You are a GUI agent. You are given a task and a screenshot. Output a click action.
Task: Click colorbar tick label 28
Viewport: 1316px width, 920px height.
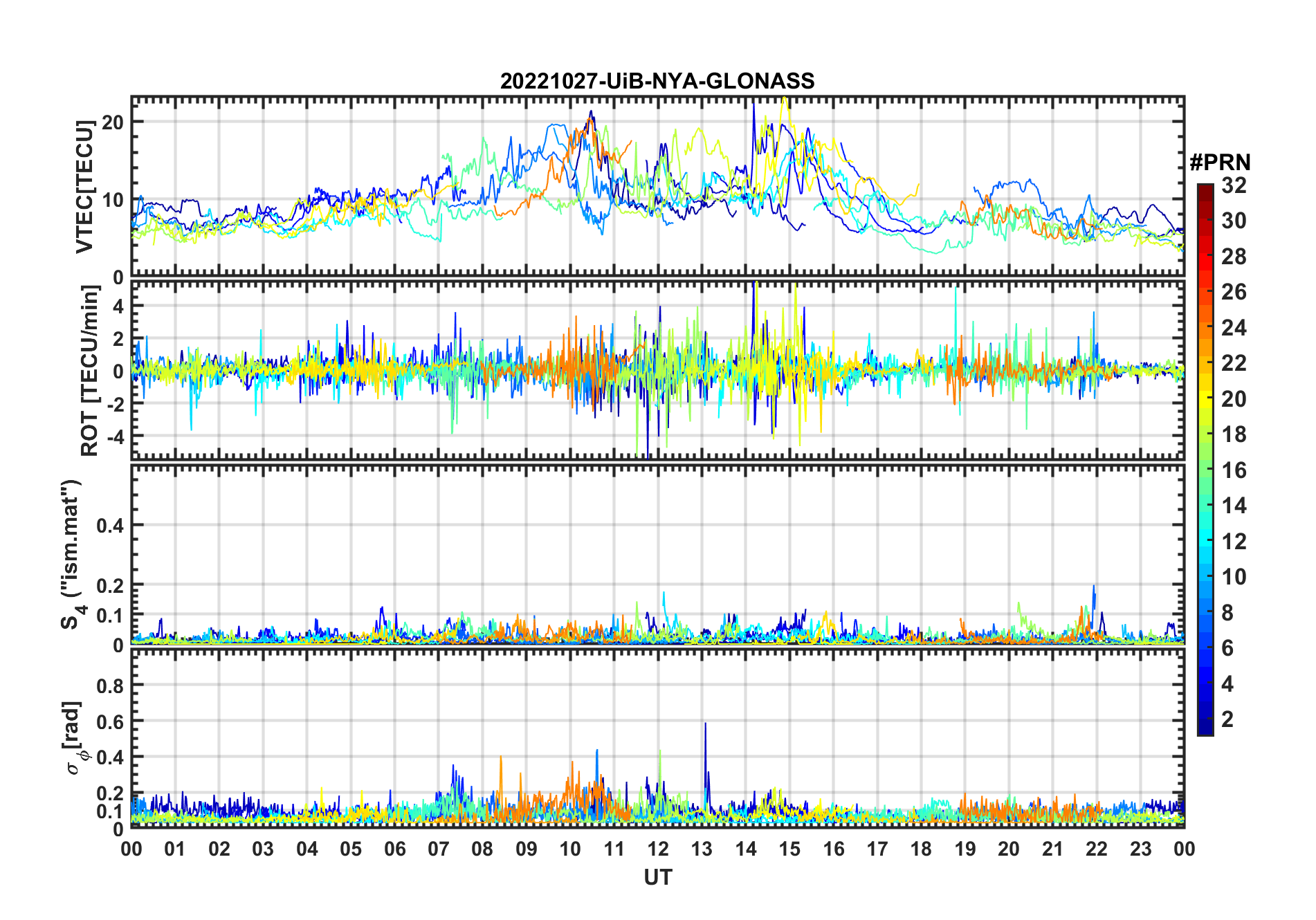[1234, 257]
